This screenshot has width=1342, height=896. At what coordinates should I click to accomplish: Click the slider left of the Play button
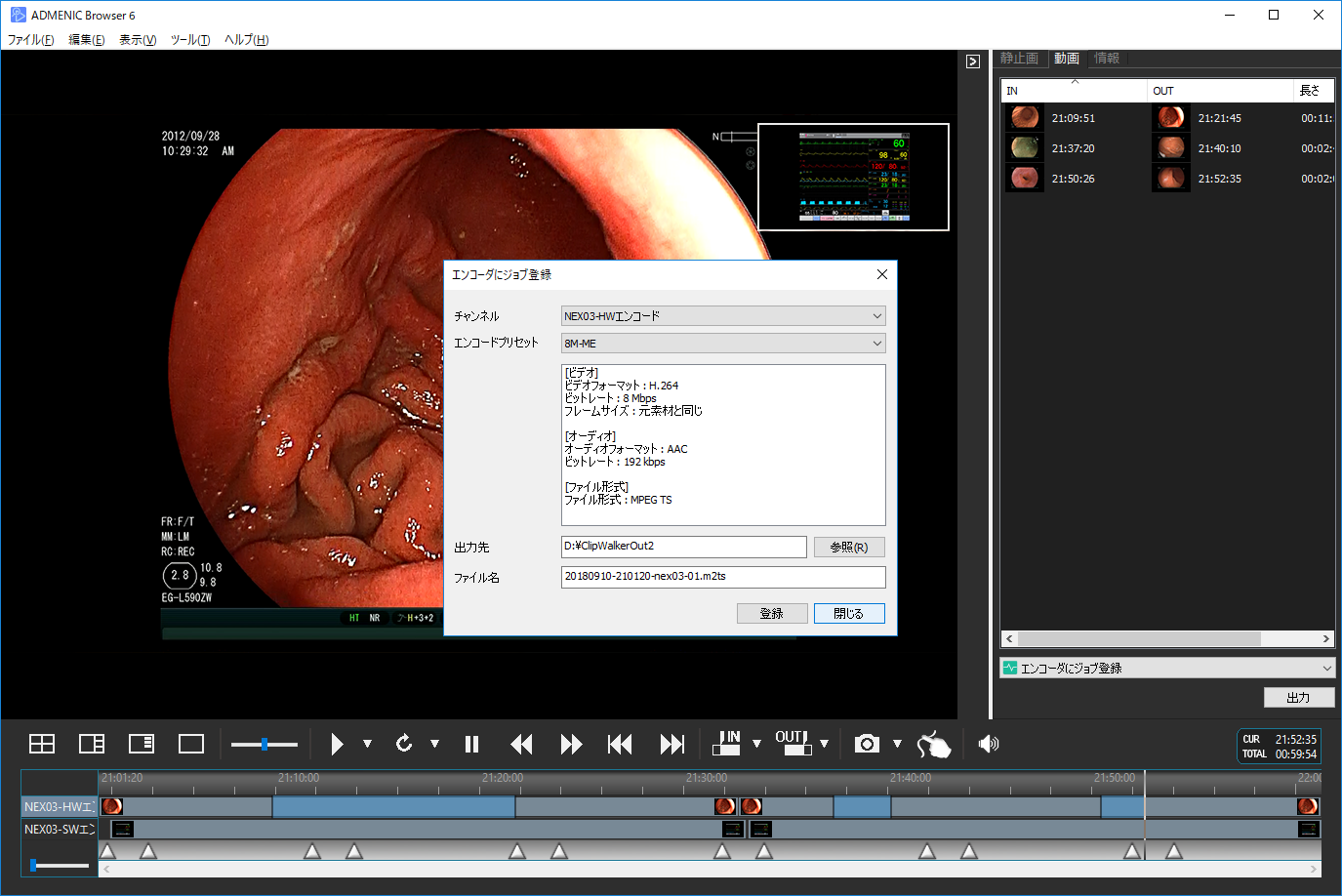[x=264, y=745]
